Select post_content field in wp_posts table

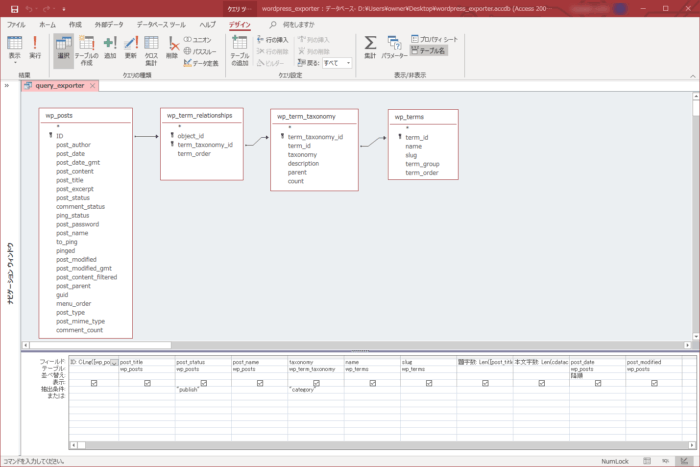(x=75, y=171)
